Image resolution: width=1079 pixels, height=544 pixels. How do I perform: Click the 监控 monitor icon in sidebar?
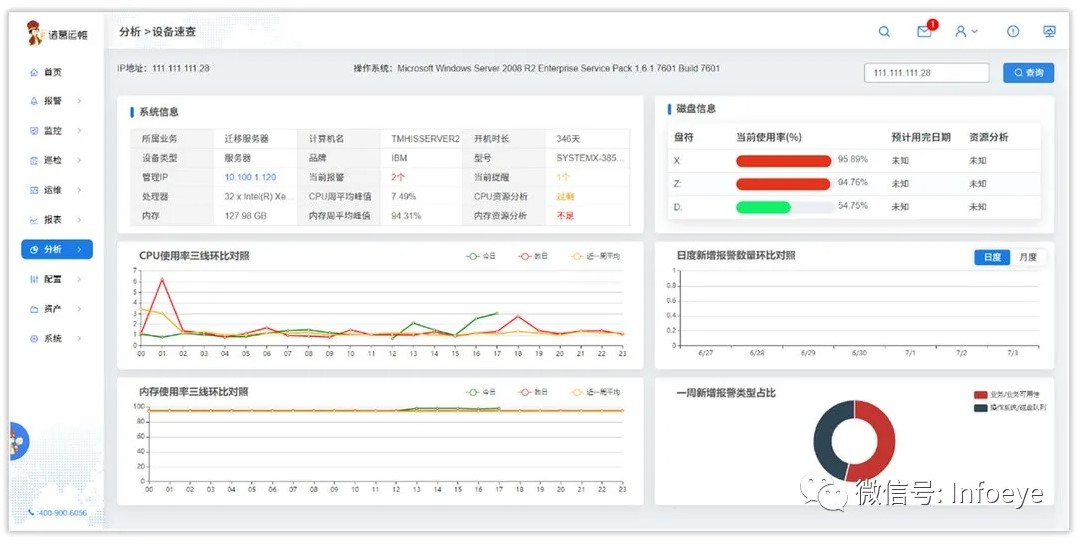pos(34,131)
